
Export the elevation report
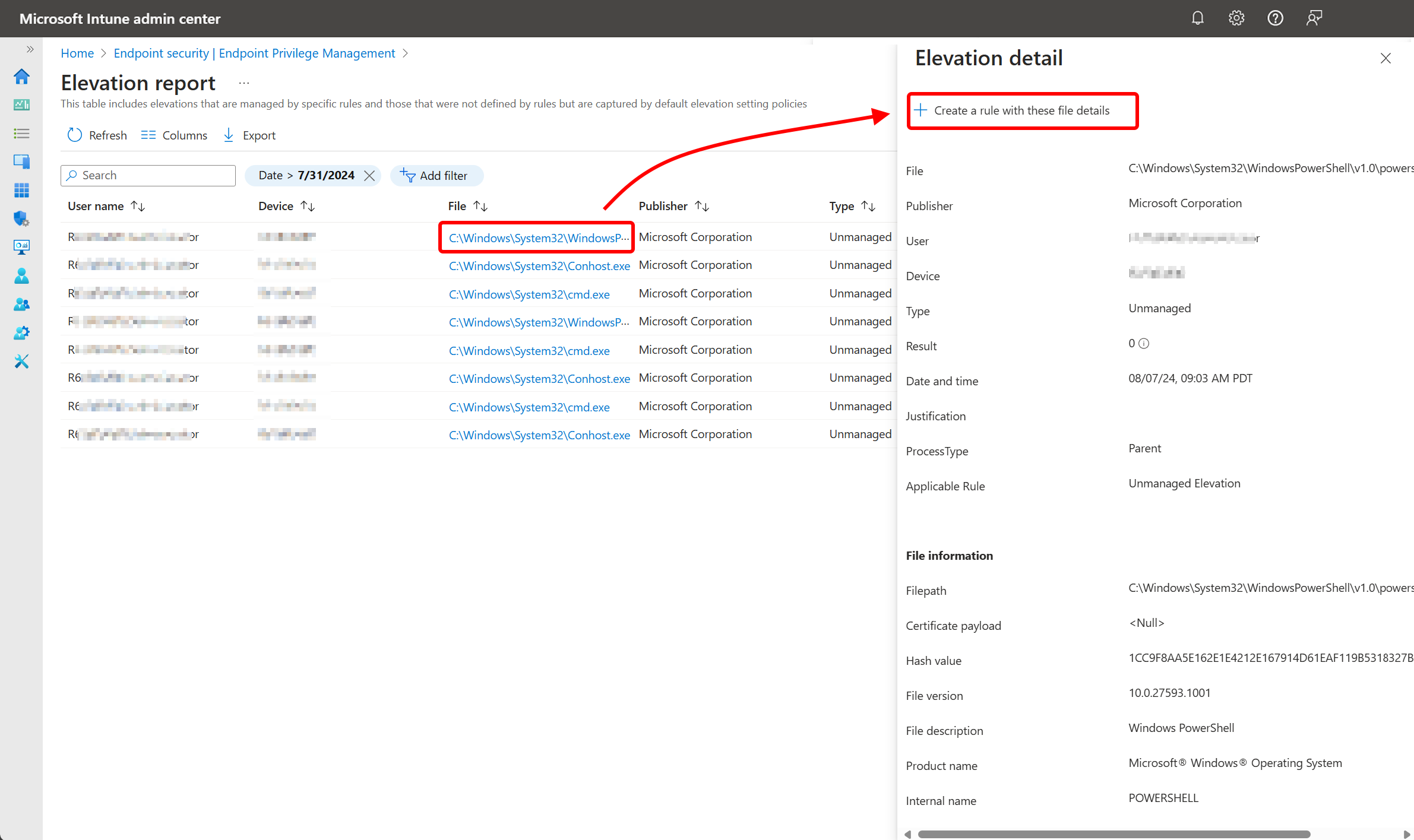(x=249, y=135)
